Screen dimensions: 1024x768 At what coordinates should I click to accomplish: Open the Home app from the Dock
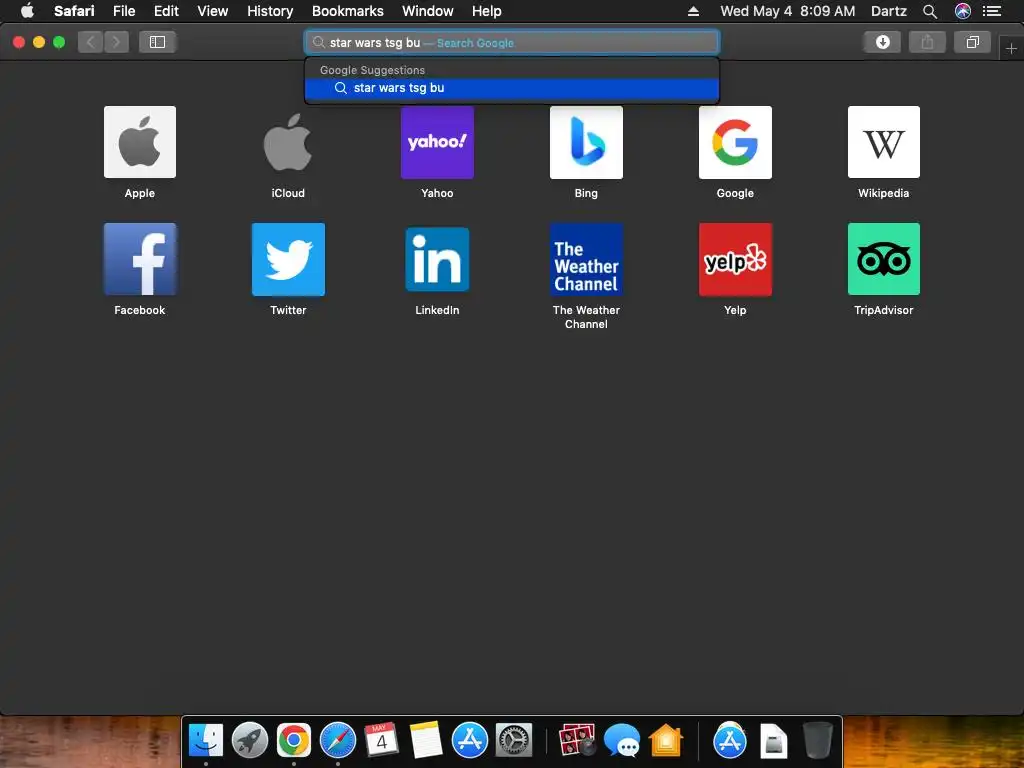point(665,741)
